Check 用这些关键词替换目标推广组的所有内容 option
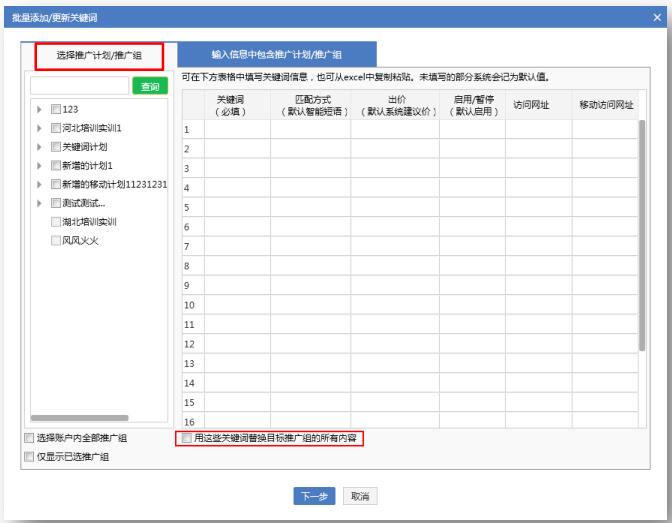This screenshot has width=672, height=523. 184,438
